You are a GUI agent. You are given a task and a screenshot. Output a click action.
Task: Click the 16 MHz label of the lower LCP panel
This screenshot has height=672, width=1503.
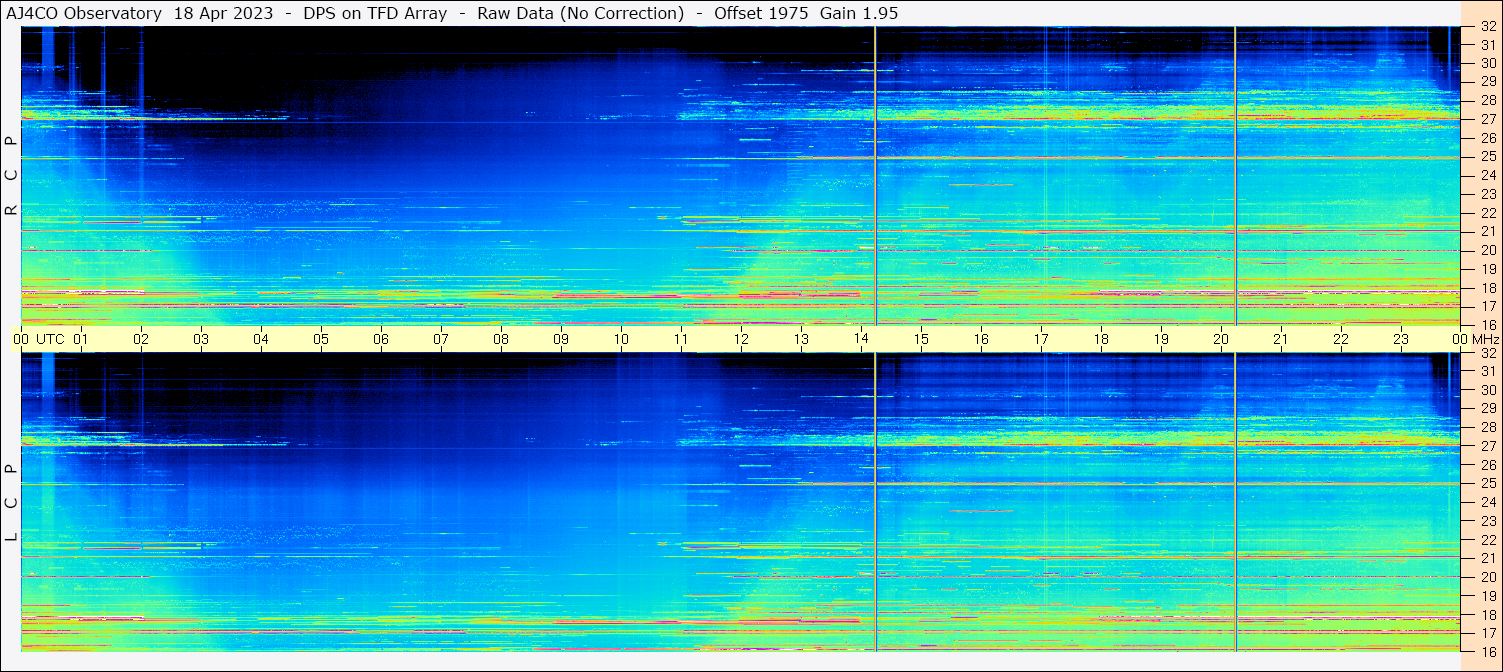tap(1488, 651)
